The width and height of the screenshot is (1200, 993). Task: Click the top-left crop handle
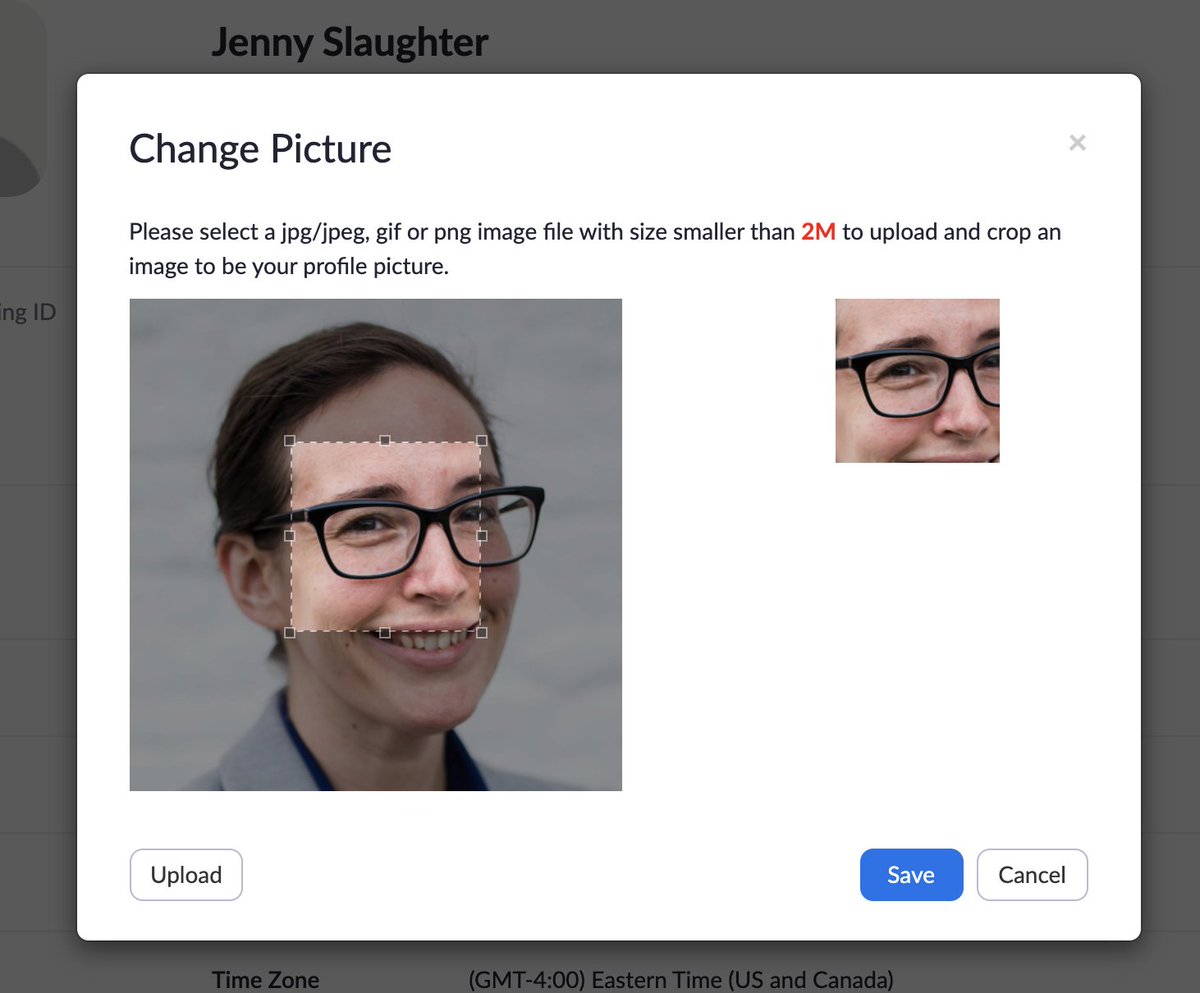(290, 440)
